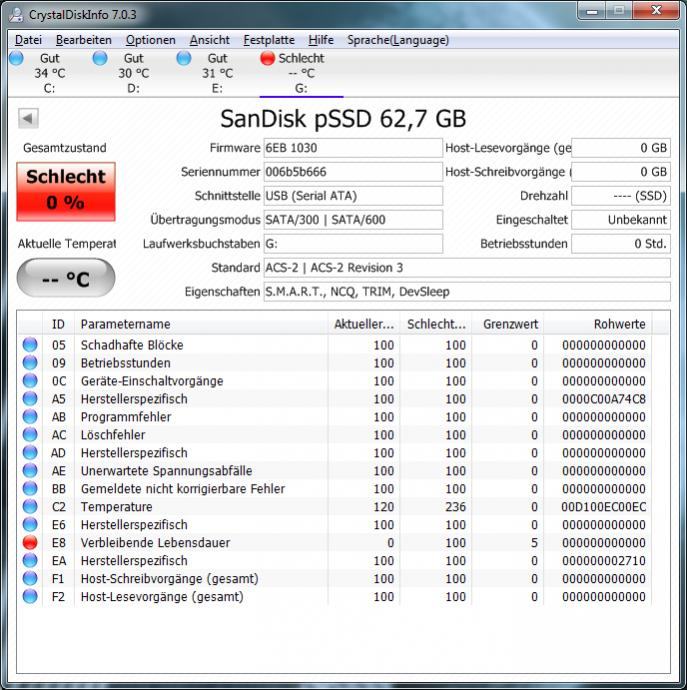Viewport: 687px width, 690px height.
Task: Minimize the CrystalDiskInfo window
Action: [592, 11]
